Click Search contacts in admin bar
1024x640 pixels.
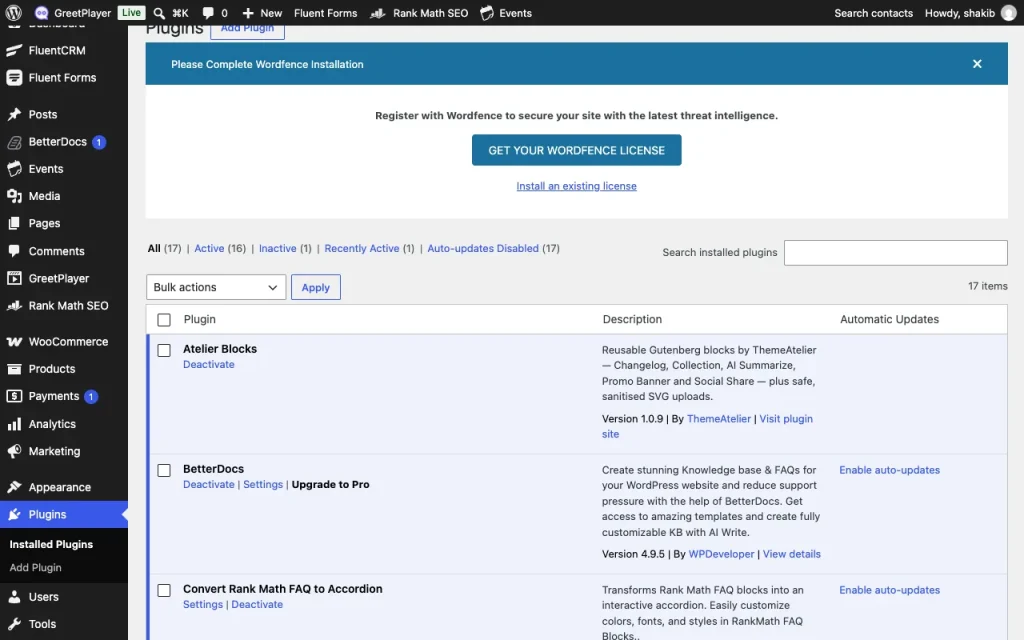(x=873, y=12)
